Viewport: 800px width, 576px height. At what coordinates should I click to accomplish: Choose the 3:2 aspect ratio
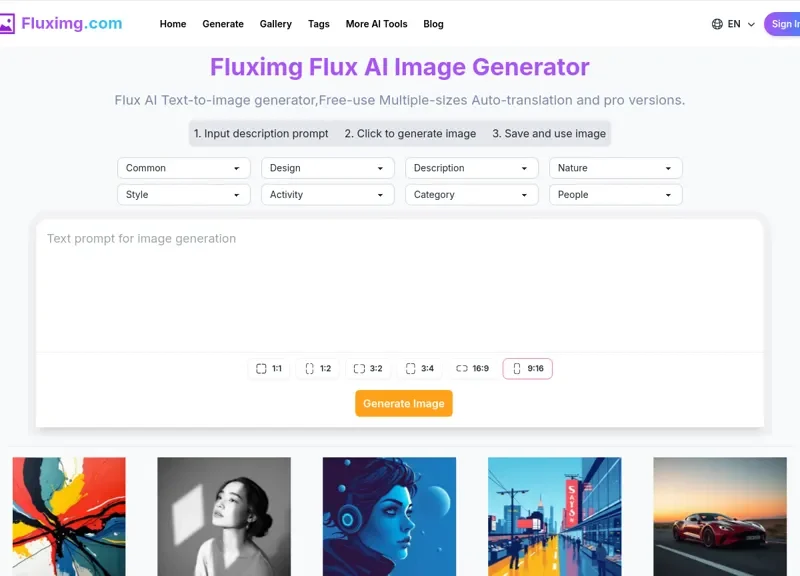tap(368, 369)
